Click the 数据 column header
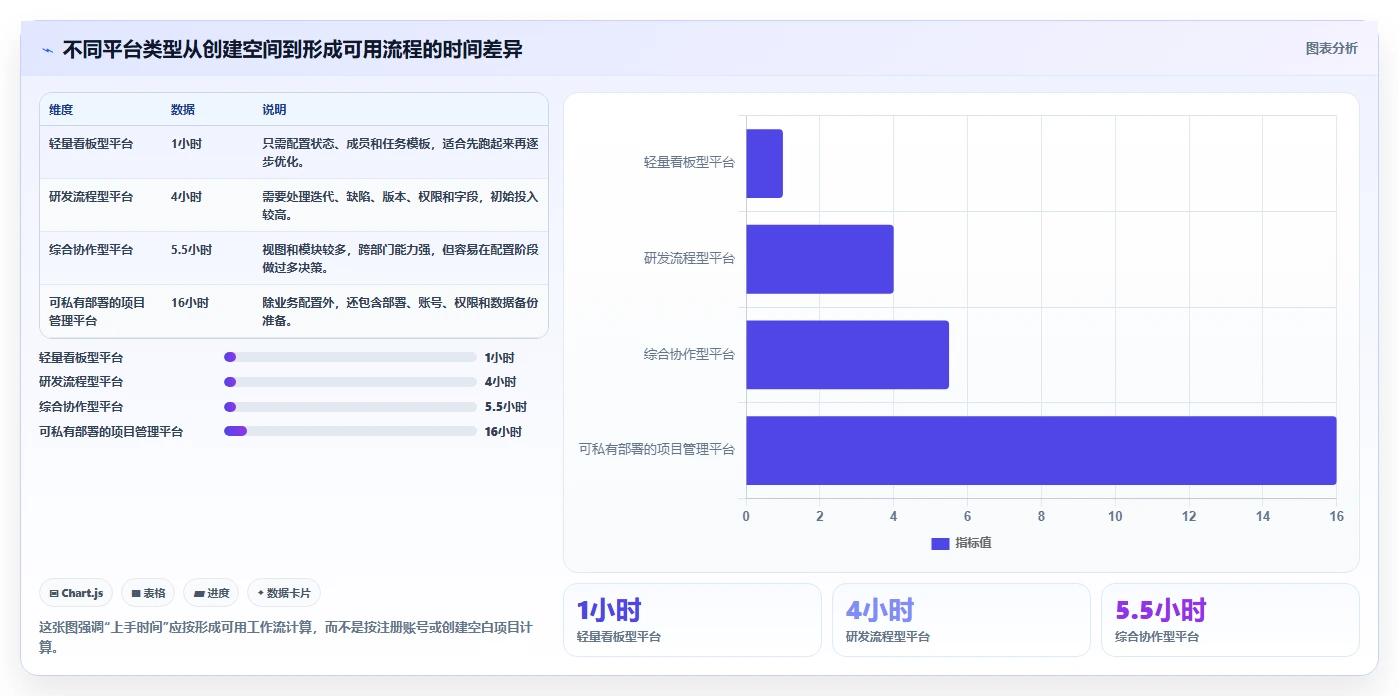The width and height of the screenshot is (1399, 696). coord(183,110)
